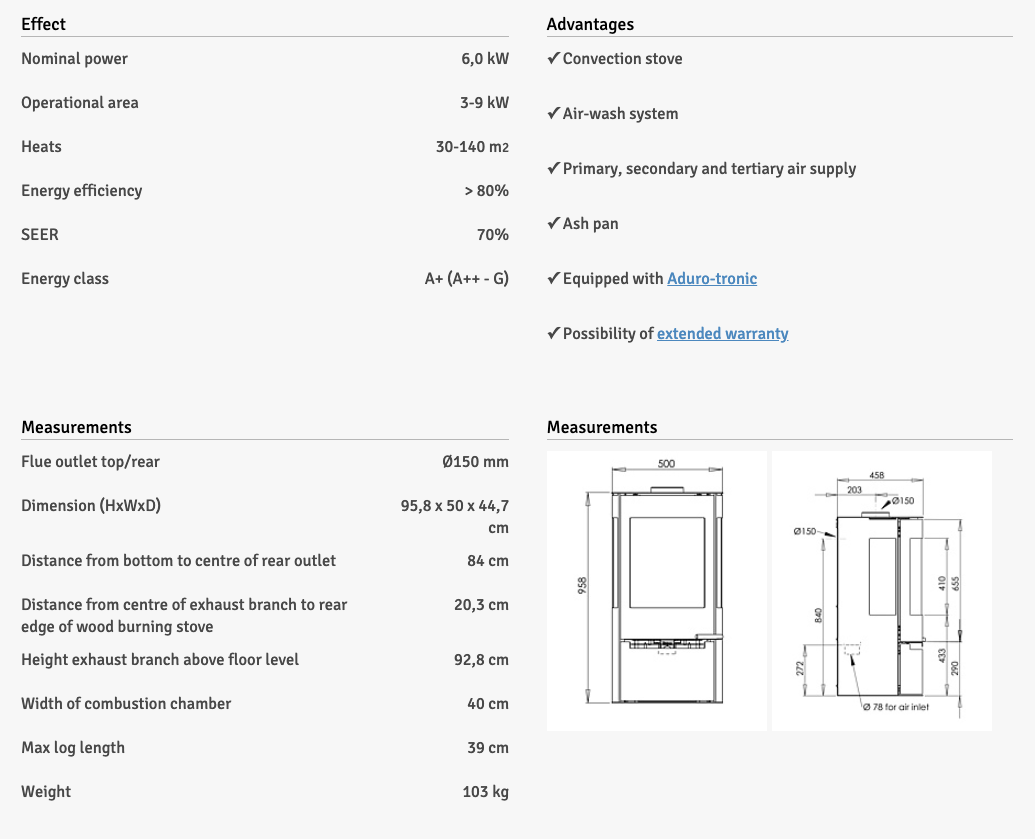Click the Weight 103 kg value
Screen dimensions: 1035x839
[x=485, y=792]
